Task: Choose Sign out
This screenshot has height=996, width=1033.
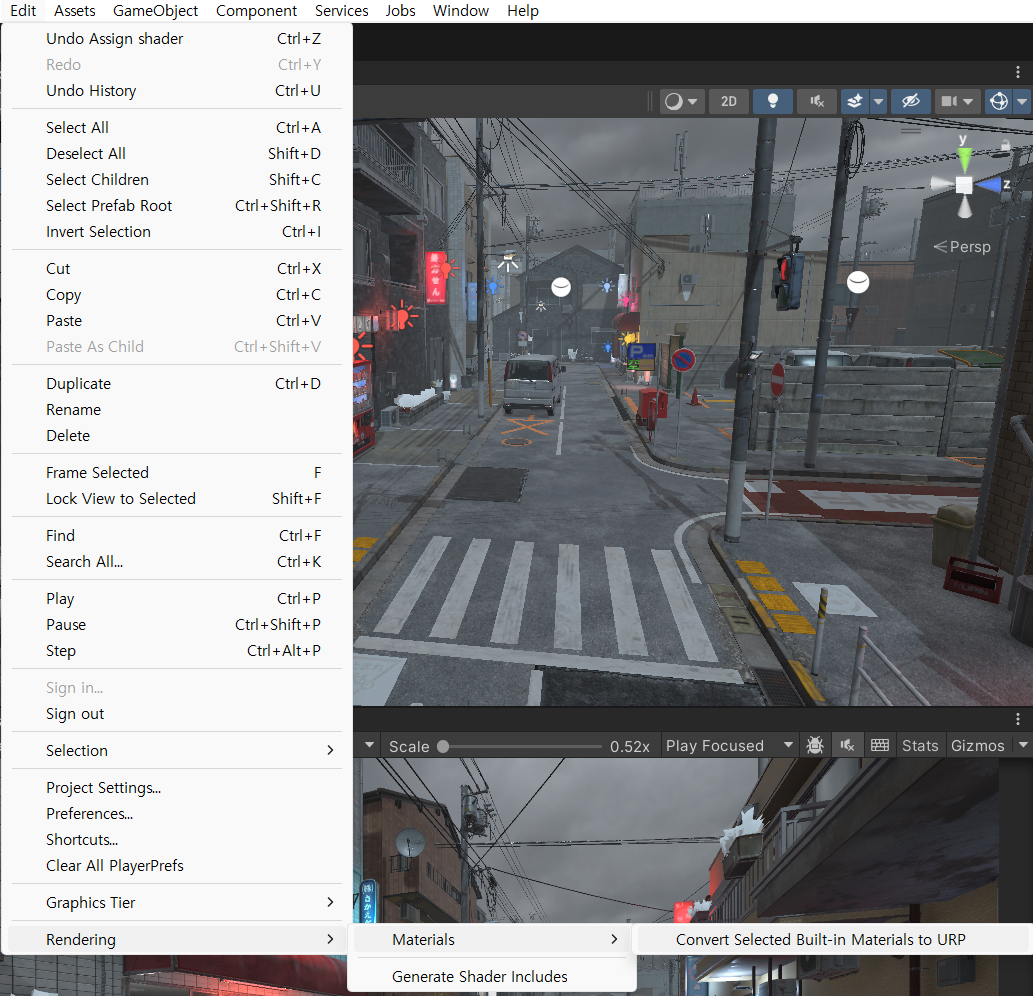Action: click(177, 714)
